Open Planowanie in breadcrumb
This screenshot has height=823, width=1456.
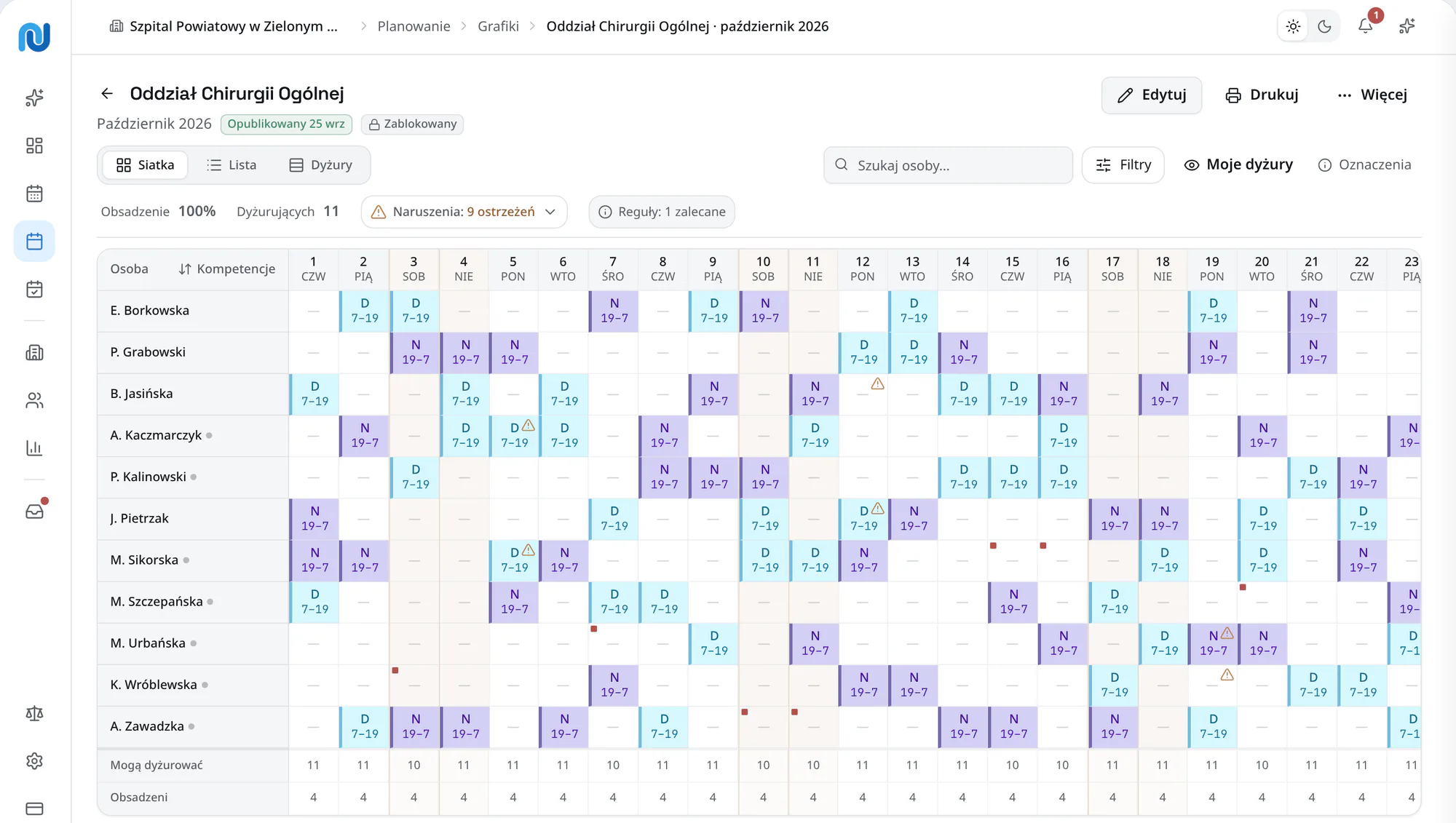tap(414, 26)
